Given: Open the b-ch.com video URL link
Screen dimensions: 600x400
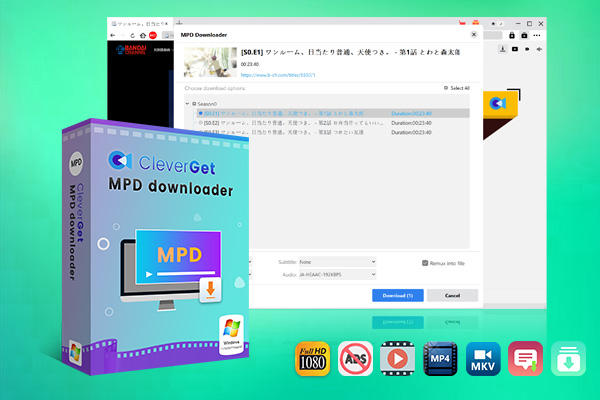Looking at the screenshot, I should (275, 75).
